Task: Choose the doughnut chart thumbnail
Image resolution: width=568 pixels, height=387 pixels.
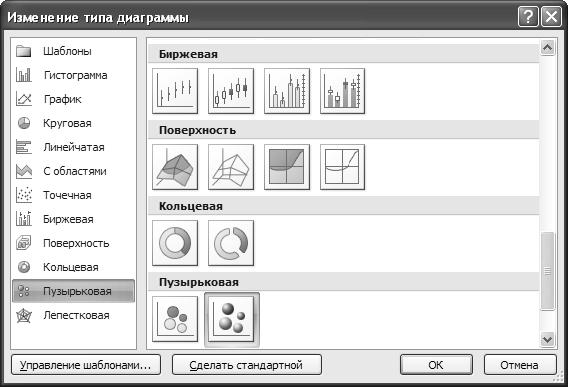Action: [x=175, y=243]
